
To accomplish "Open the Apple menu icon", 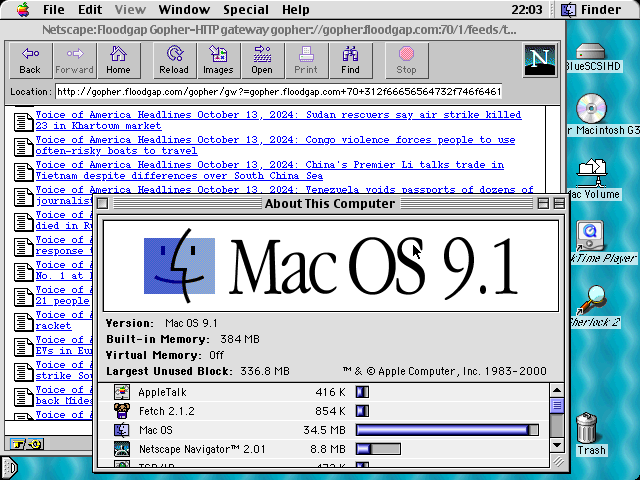I will point(23,9).
